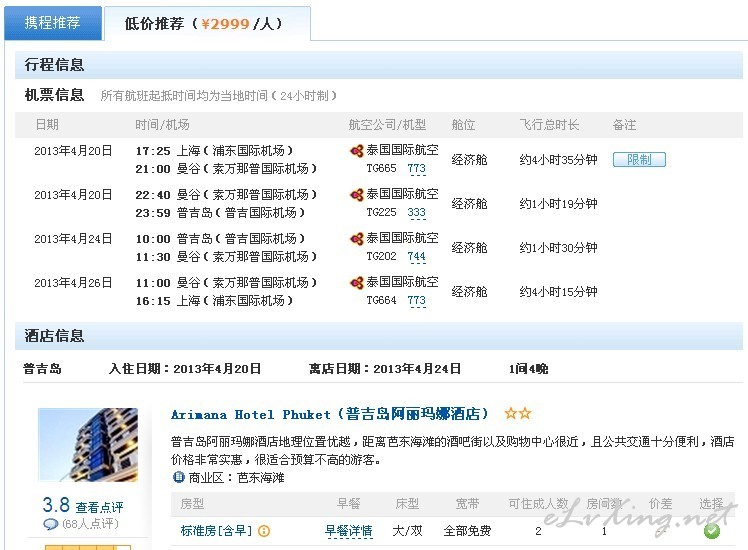748x550 pixels.
Task: Click Thai Airways logo in TG225 row
Action: (x=357, y=195)
